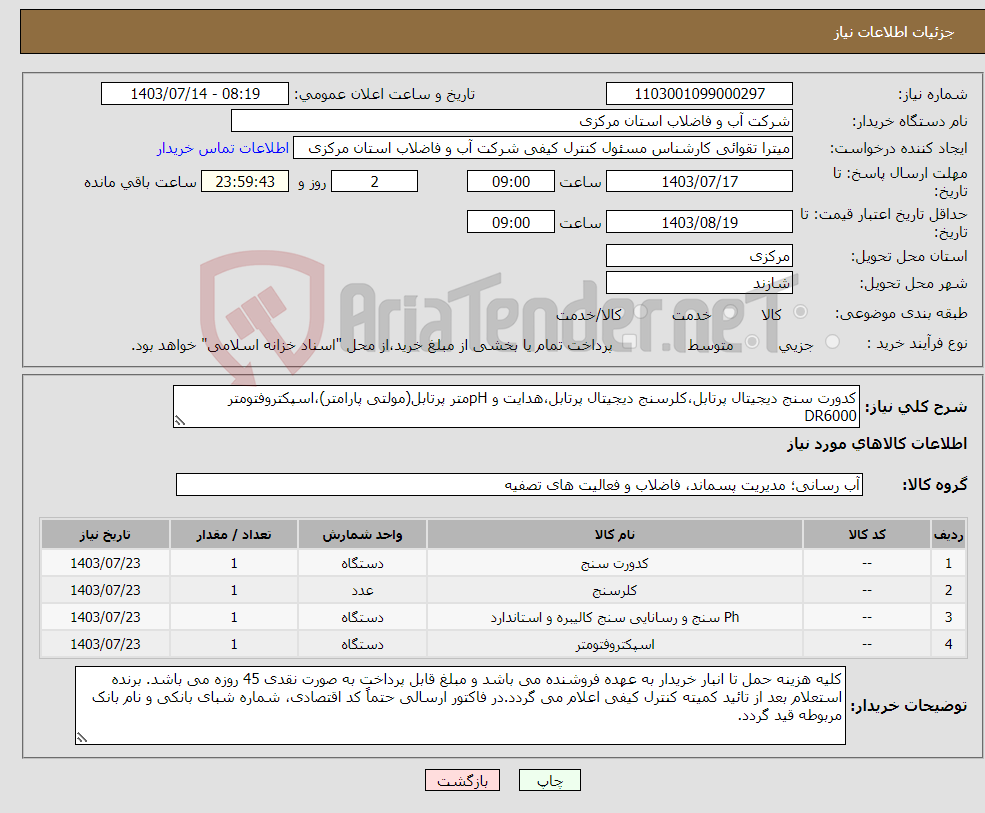The width and height of the screenshot is (985, 813).
Task: Click the buyer notes text area
Action: tap(460, 706)
